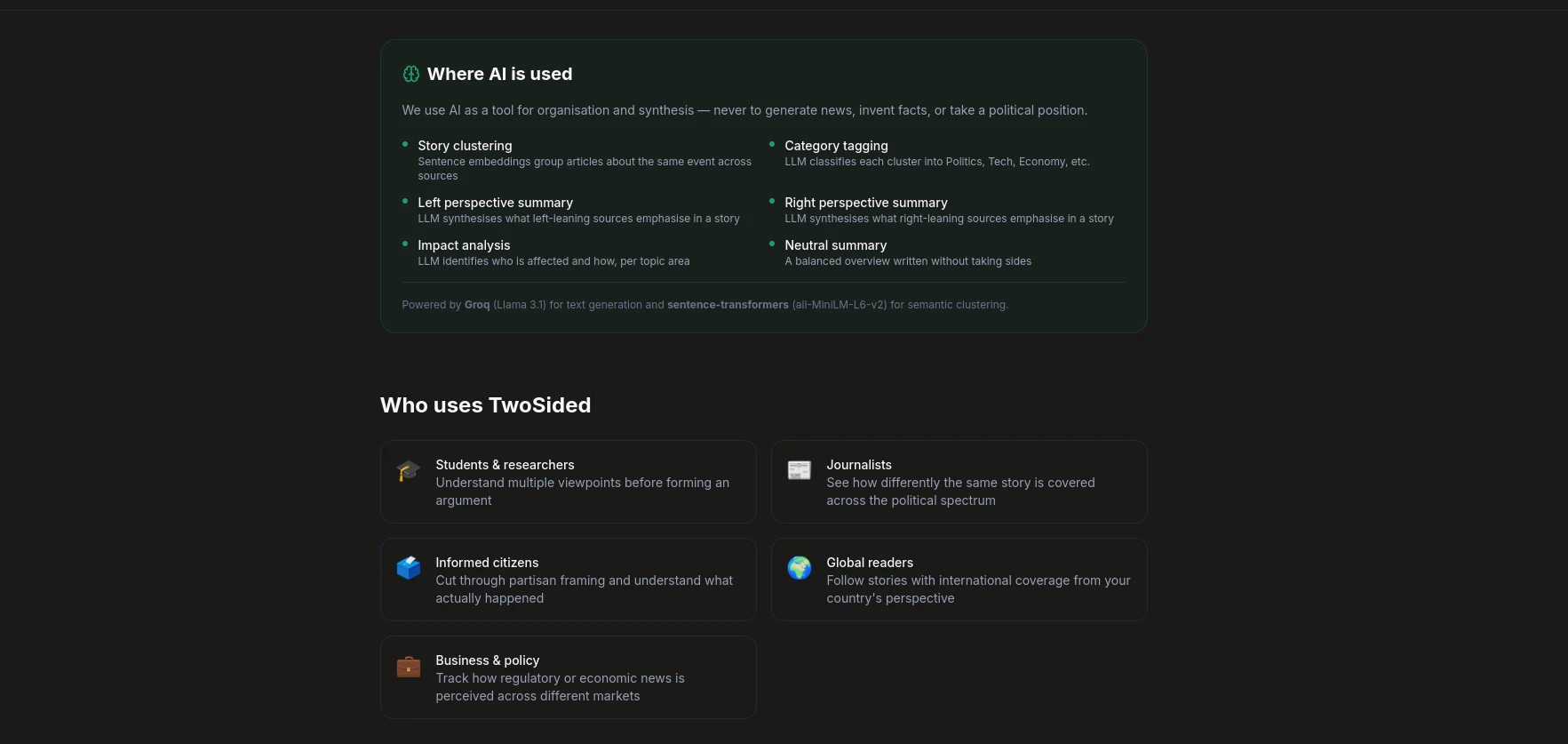
Task: Click the briefcase icon for Business & policy
Action: coord(409,666)
